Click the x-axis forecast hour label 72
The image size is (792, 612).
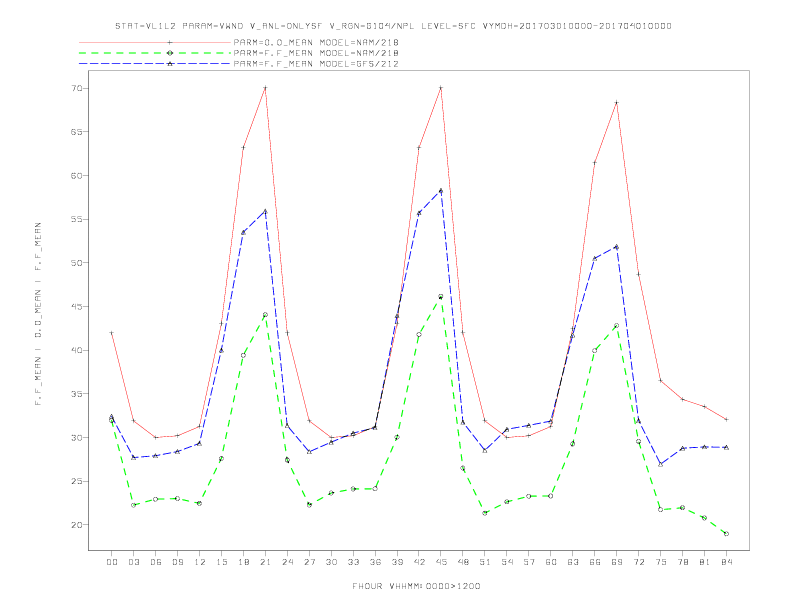638,562
